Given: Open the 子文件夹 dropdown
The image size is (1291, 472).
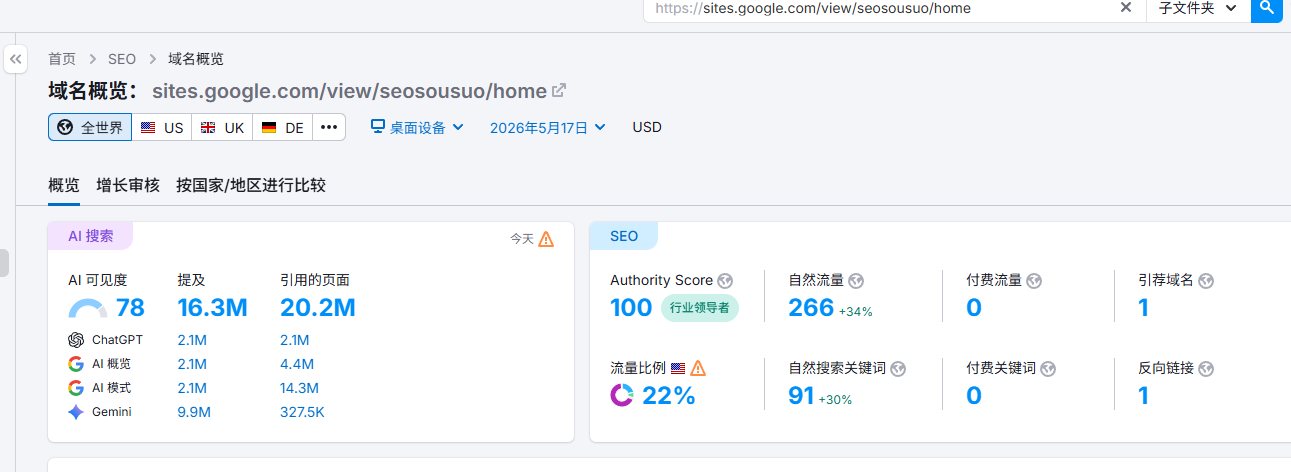Looking at the screenshot, I should pos(1198,8).
